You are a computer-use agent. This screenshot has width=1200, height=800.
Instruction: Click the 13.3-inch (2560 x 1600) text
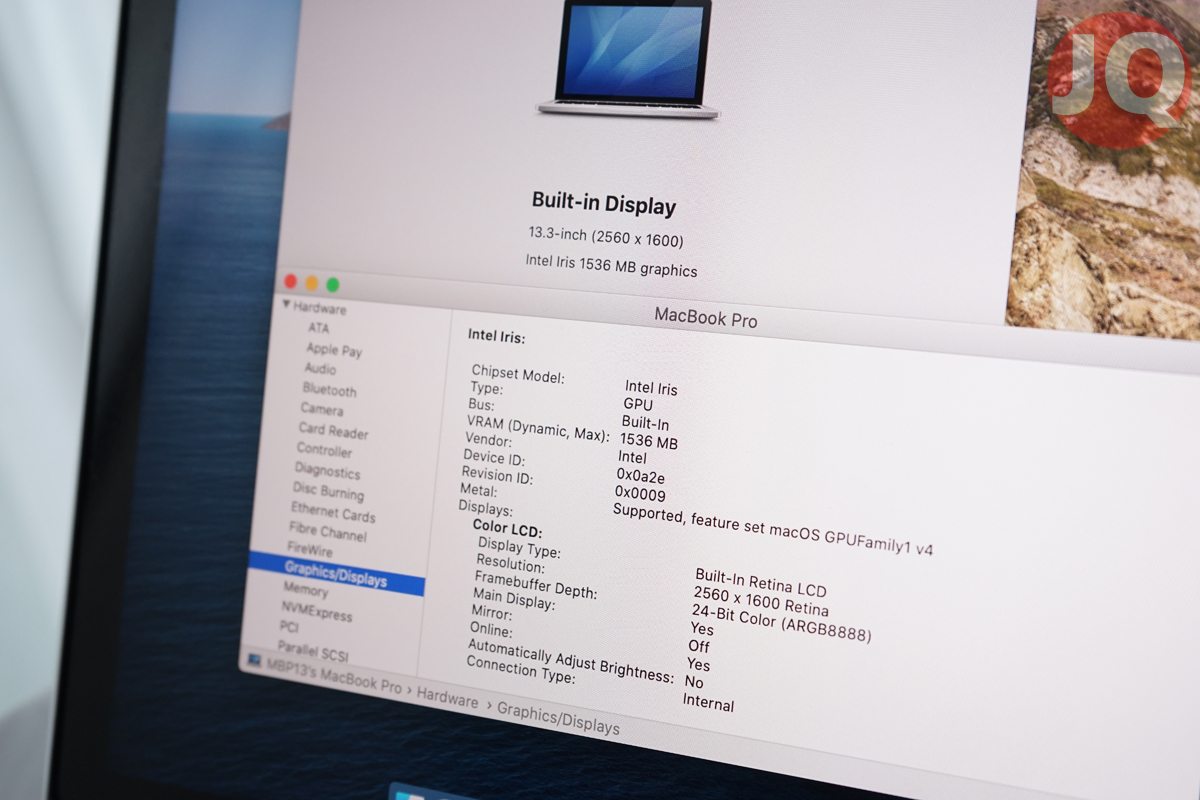click(606, 237)
